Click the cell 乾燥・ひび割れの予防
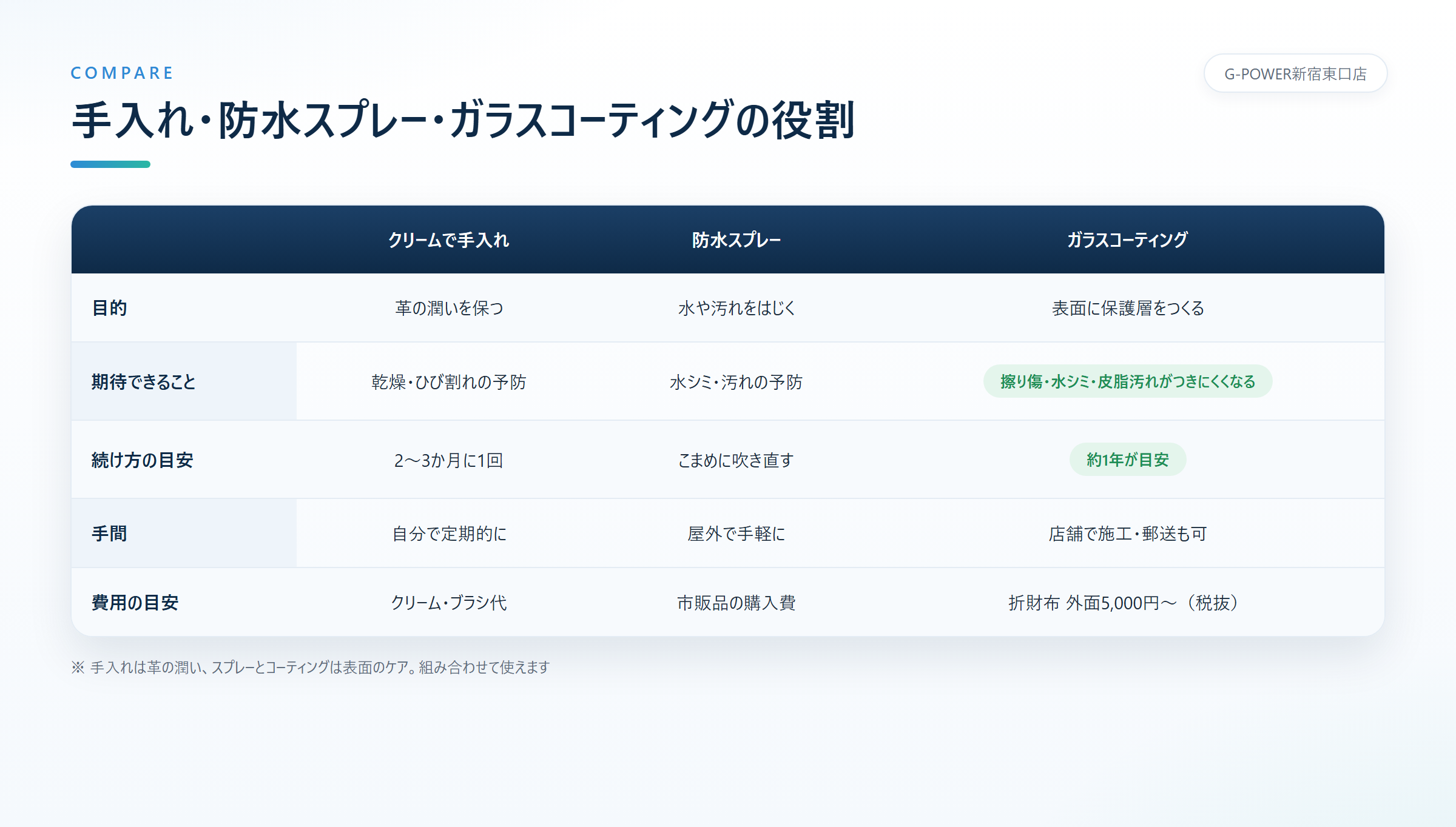The width and height of the screenshot is (1456, 827). tap(449, 382)
